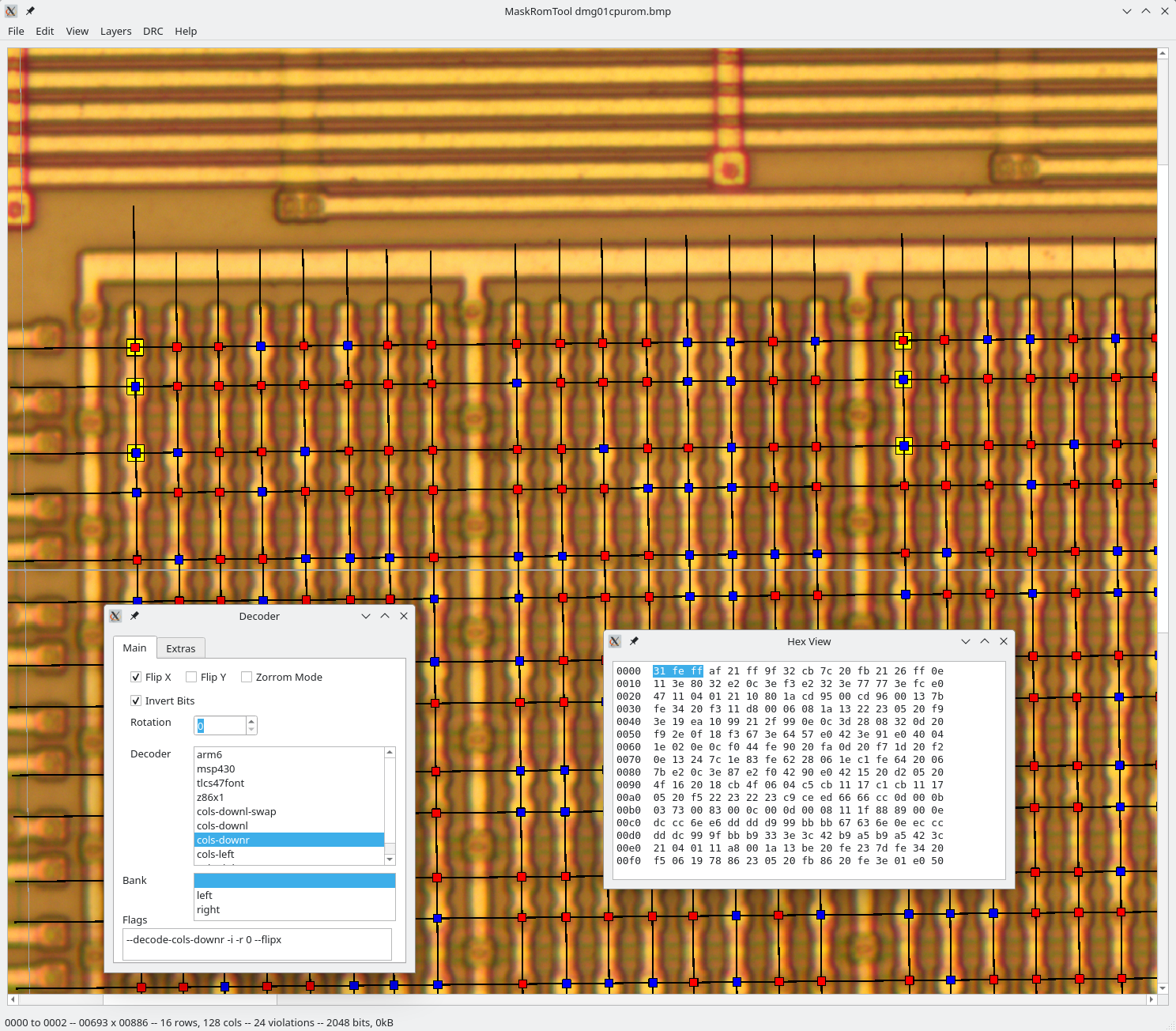Open the View menu
Screen dimensions: 1176x1031
point(77,32)
